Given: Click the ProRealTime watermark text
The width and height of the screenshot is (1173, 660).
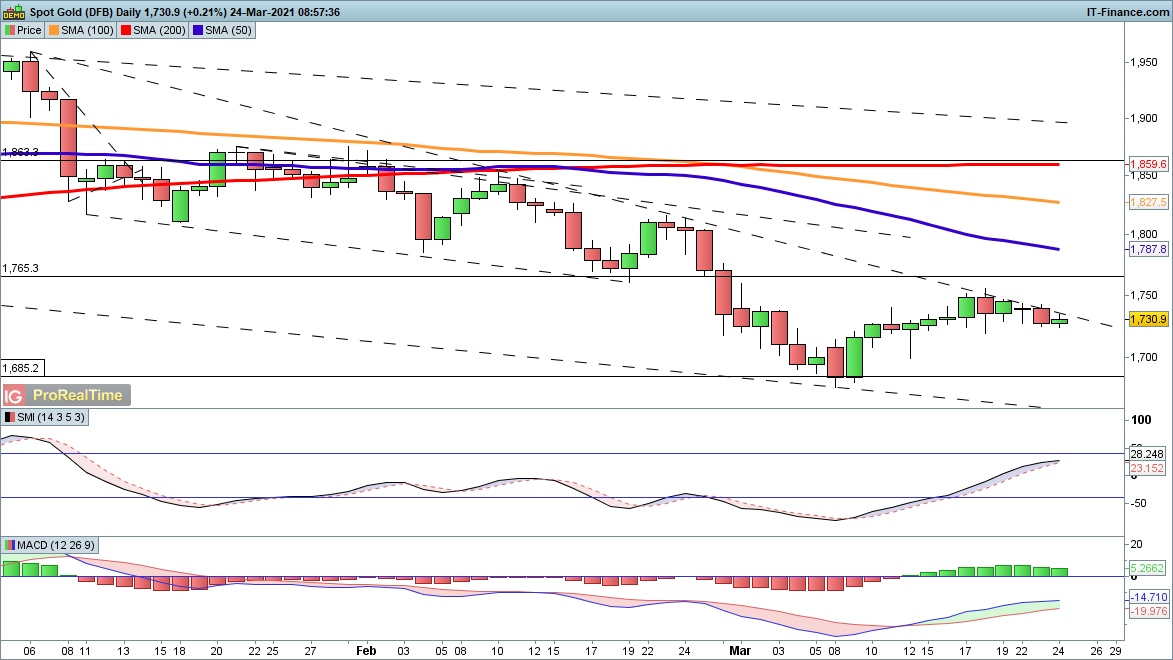Looking at the screenshot, I should 75,395.
